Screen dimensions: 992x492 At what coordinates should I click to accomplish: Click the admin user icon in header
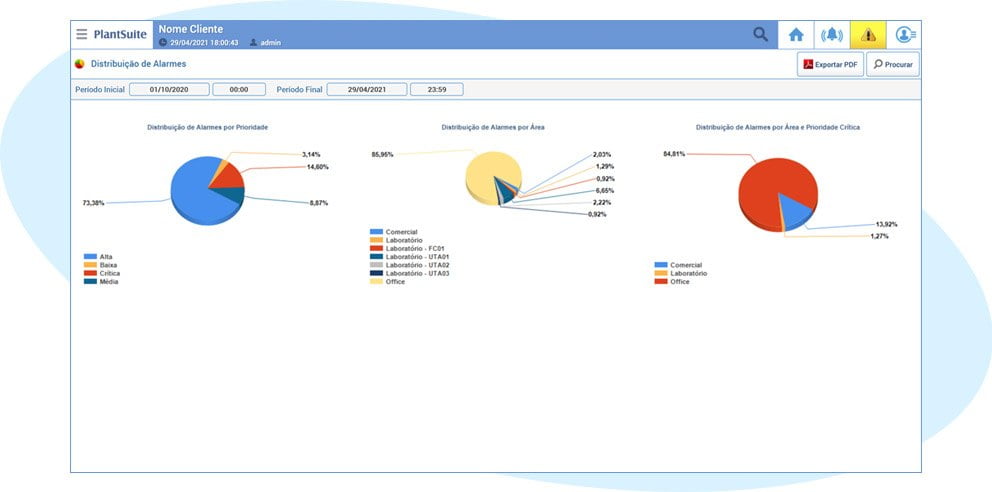pyautogui.click(x=253, y=42)
